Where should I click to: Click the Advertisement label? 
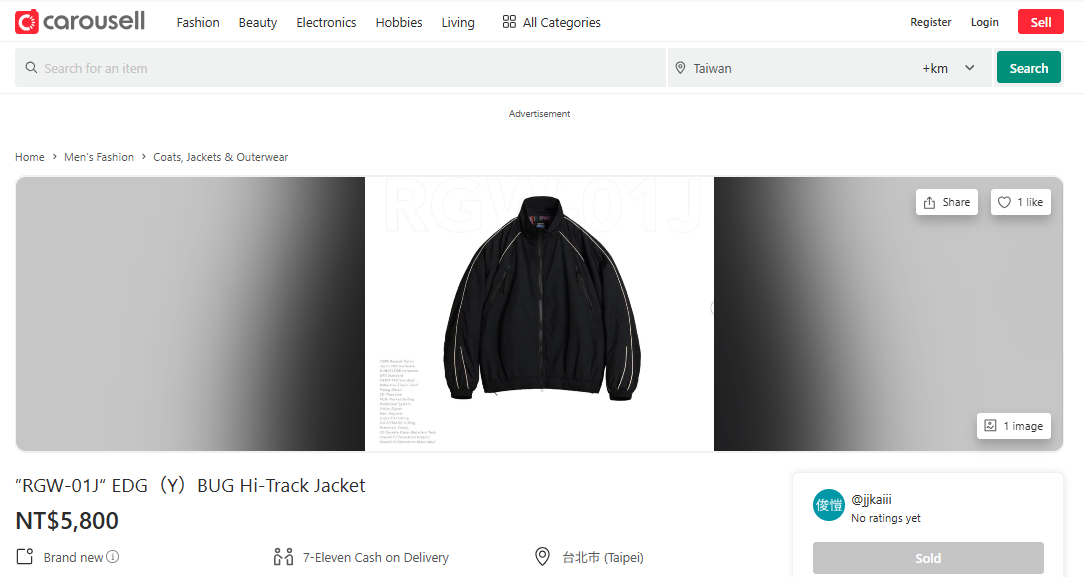tap(540, 113)
